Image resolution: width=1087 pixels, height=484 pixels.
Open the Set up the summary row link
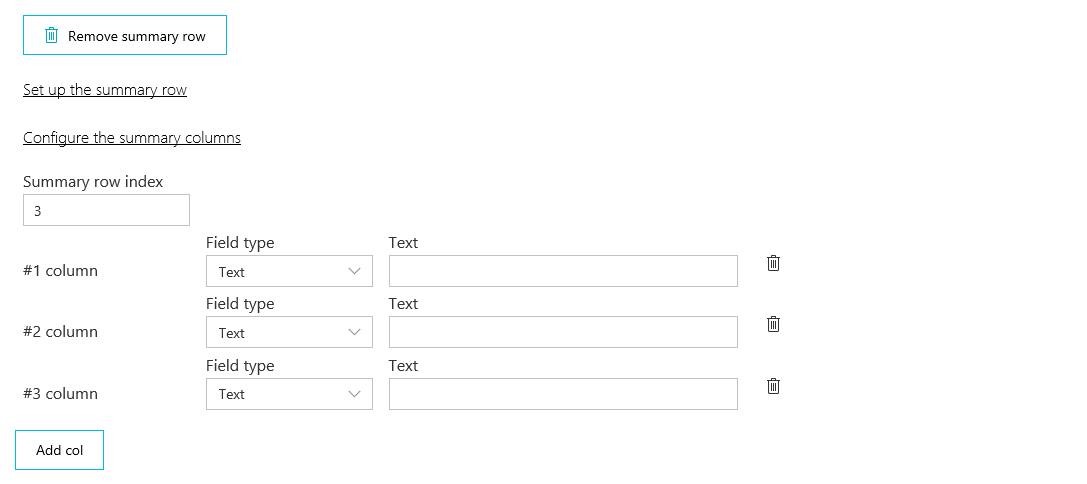pos(105,90)
